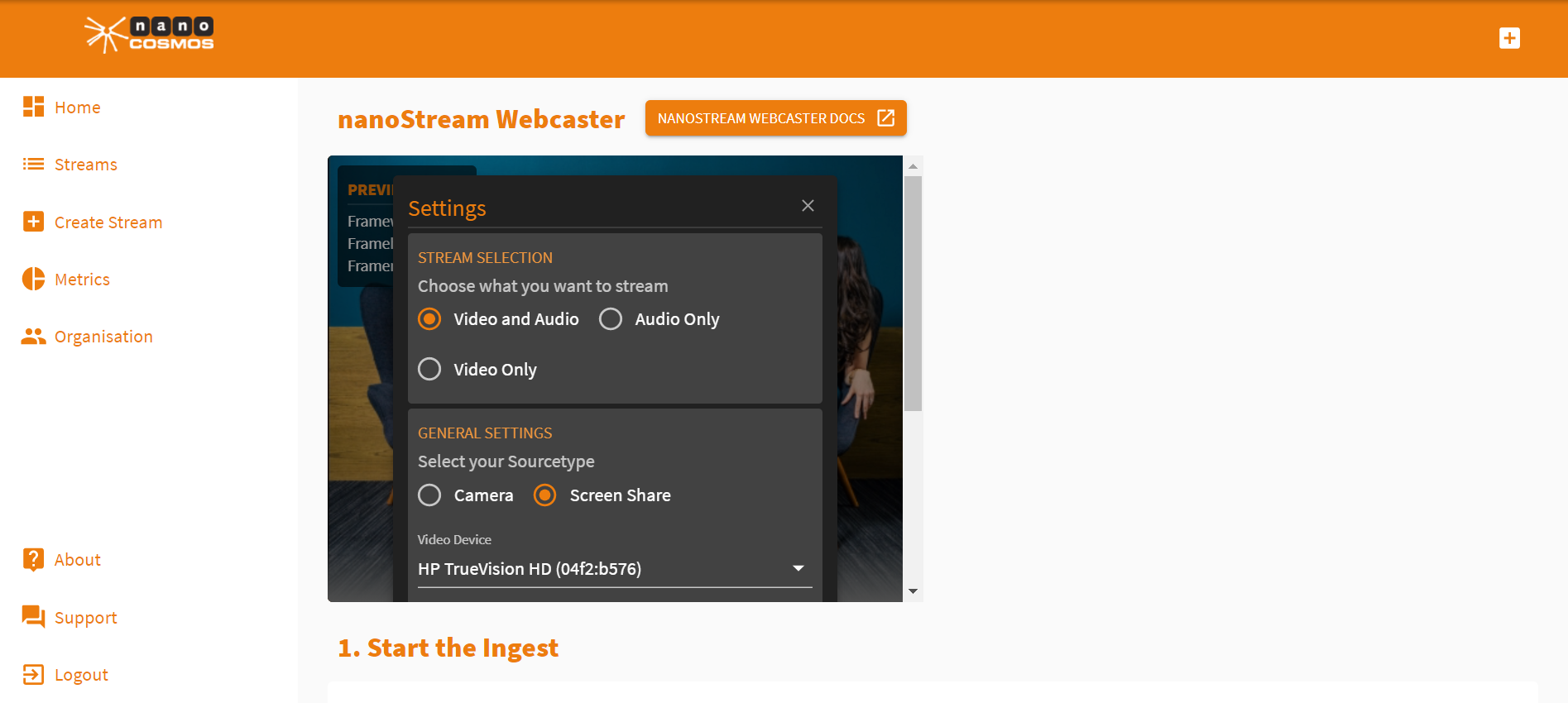Open the Create Stream page
The height and width of the screenshot is (703, 1568).
point(108,222)
